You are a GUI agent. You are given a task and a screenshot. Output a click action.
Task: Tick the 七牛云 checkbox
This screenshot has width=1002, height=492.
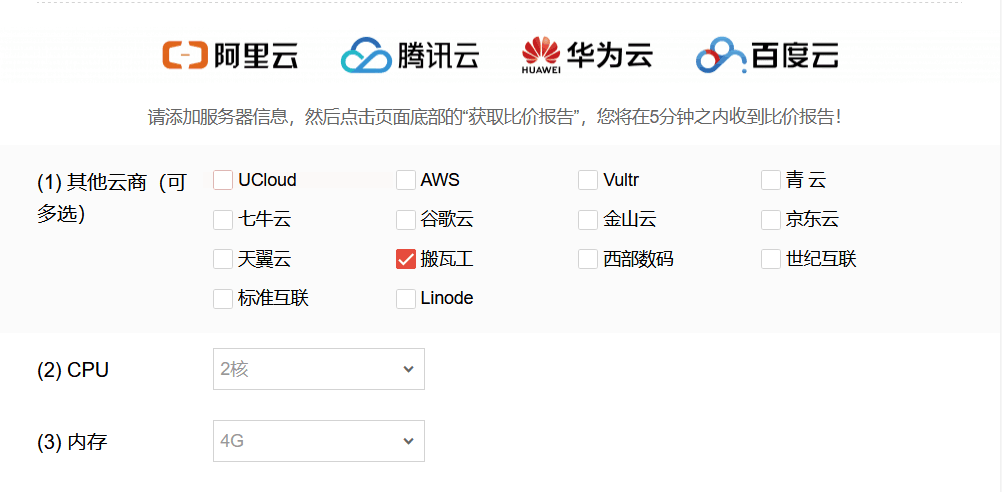223,220
